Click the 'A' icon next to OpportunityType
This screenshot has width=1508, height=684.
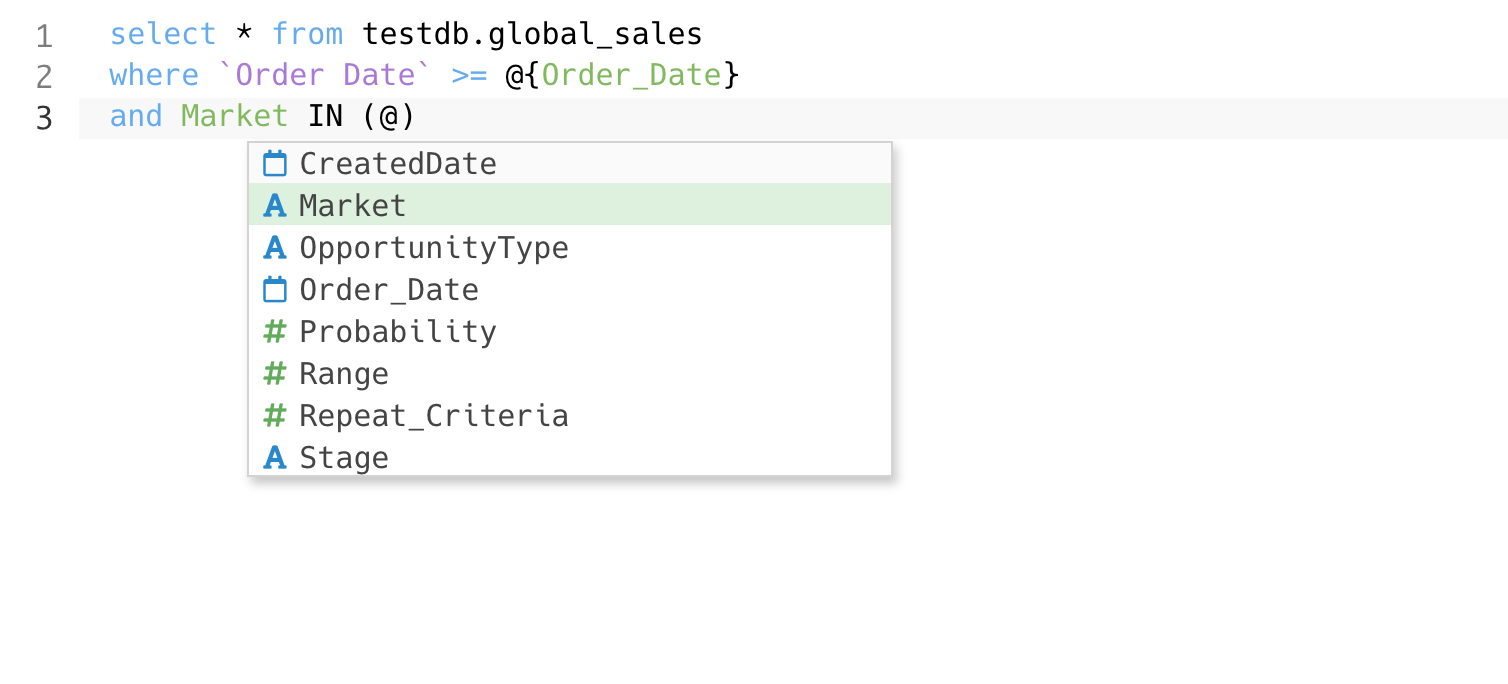coord(274,248)
